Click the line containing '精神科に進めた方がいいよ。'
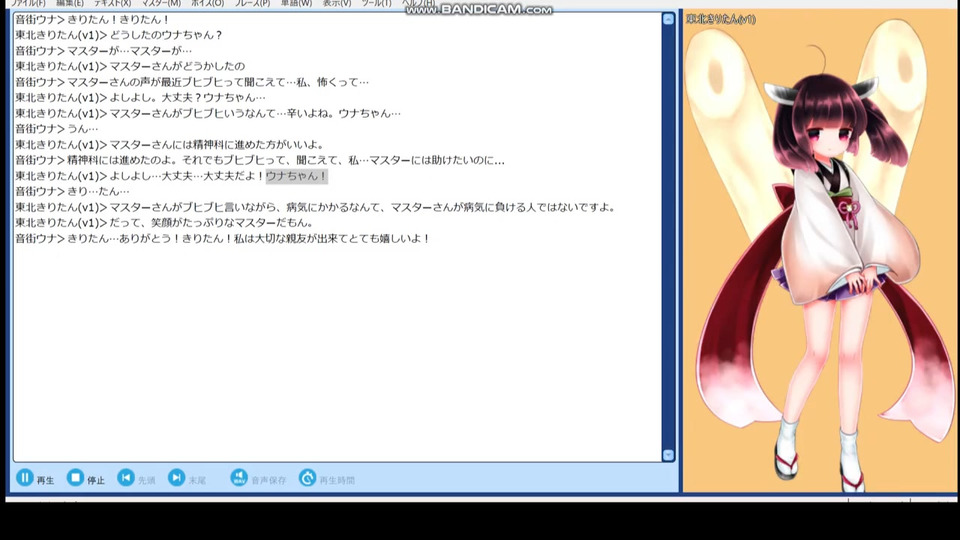The width and height of the screenshot is (960, 540). point(170,144)
